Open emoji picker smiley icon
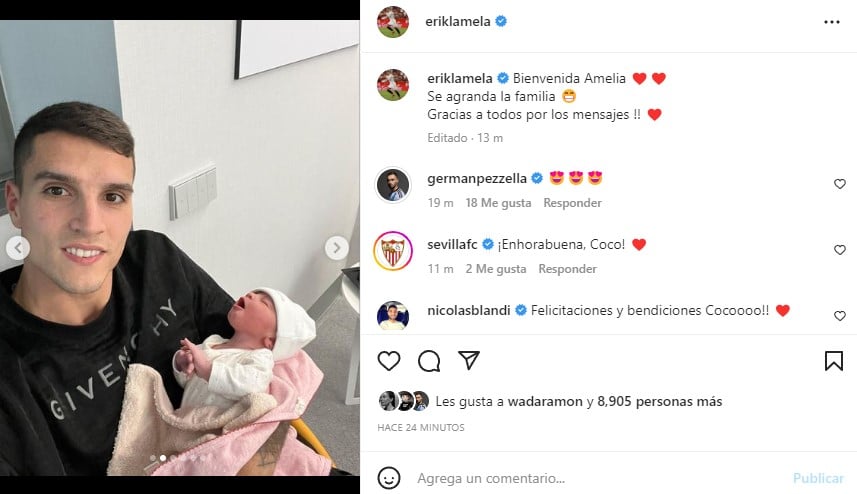Viewport: 857px width, 494px height. 389,478
